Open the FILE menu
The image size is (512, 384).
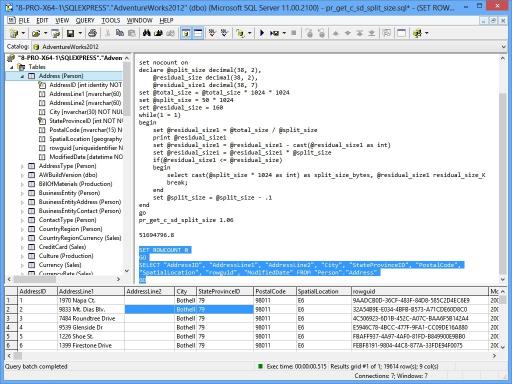24,21
